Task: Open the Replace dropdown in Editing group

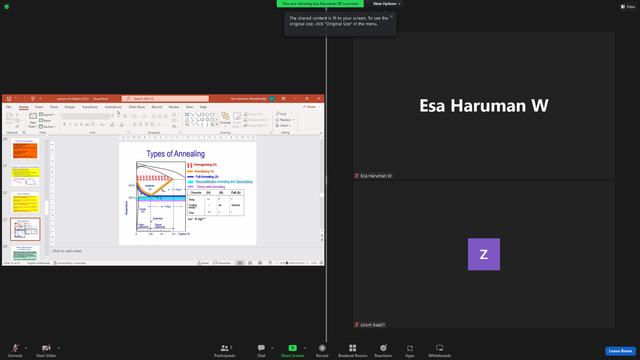Action: click(x=285, y=120)
